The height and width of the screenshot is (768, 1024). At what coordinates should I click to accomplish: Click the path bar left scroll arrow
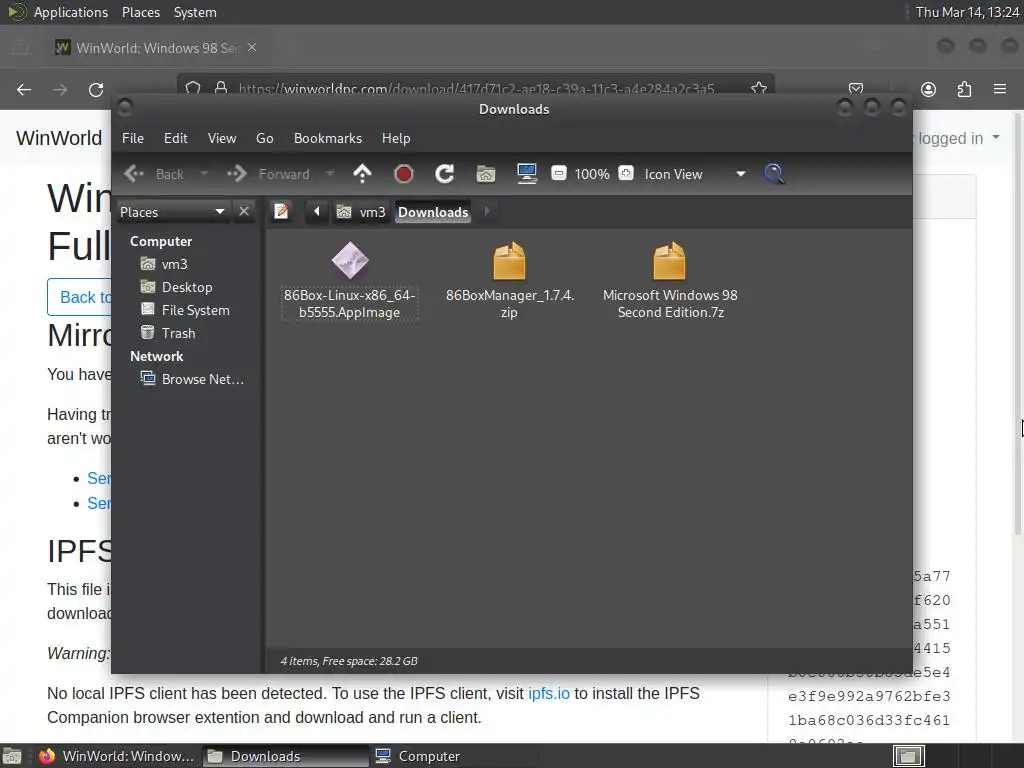(x=317, y=212)
